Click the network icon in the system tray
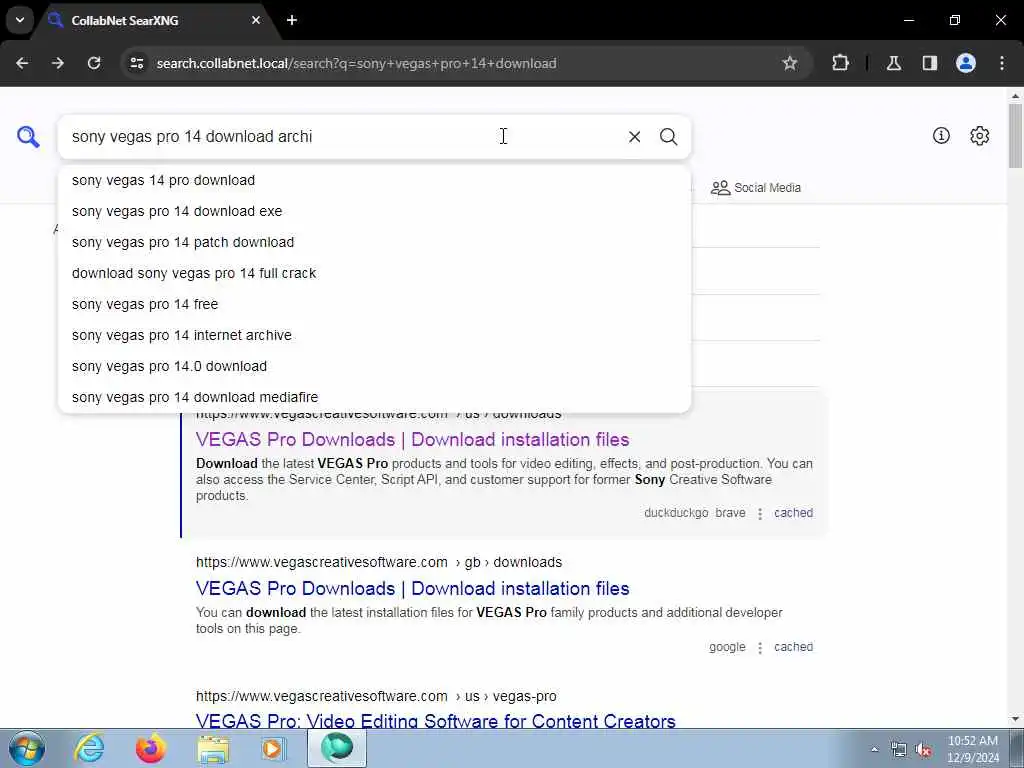 pos(899,750)
